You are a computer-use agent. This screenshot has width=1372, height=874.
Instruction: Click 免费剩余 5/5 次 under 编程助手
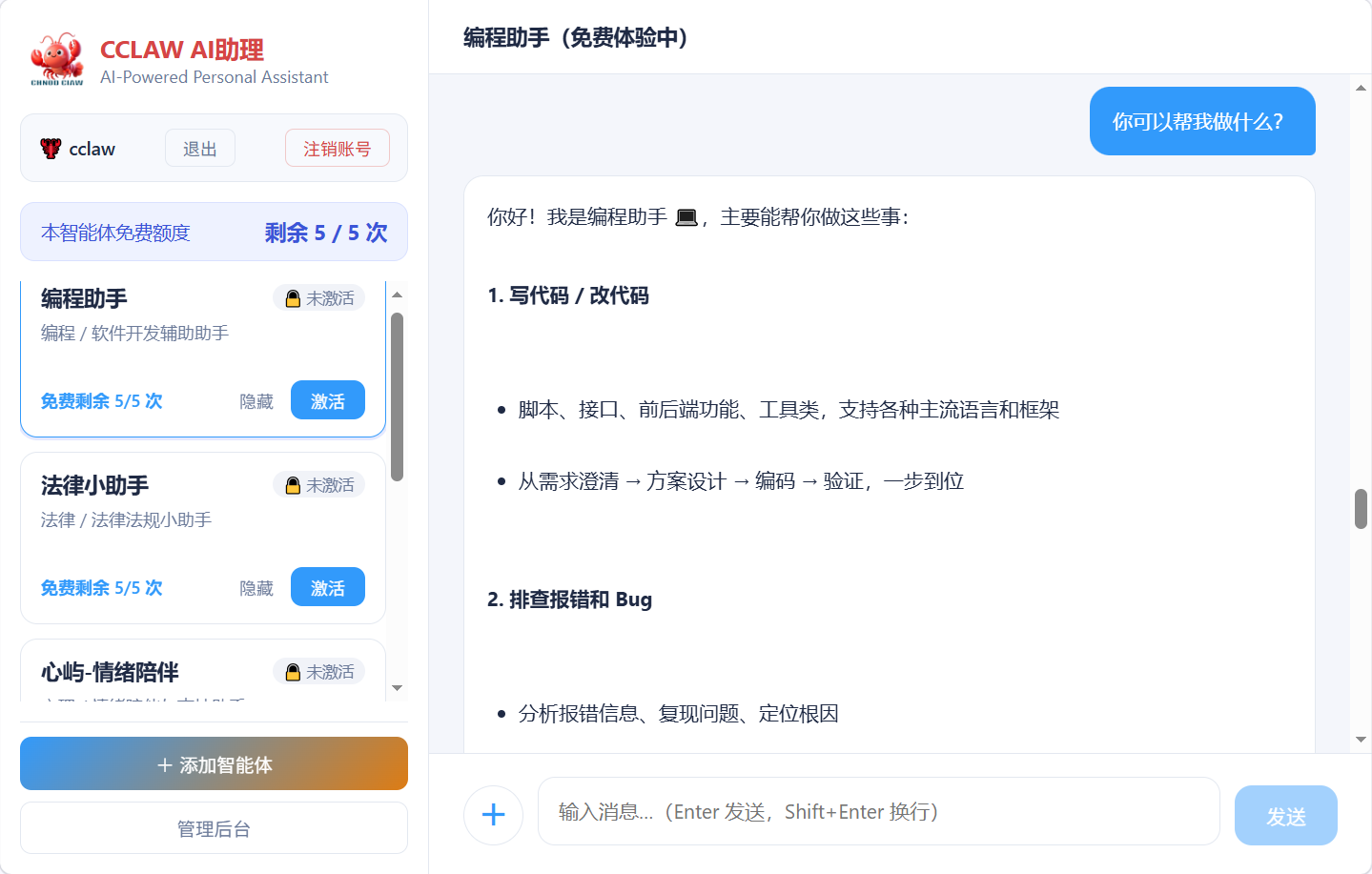click(102, 401)
